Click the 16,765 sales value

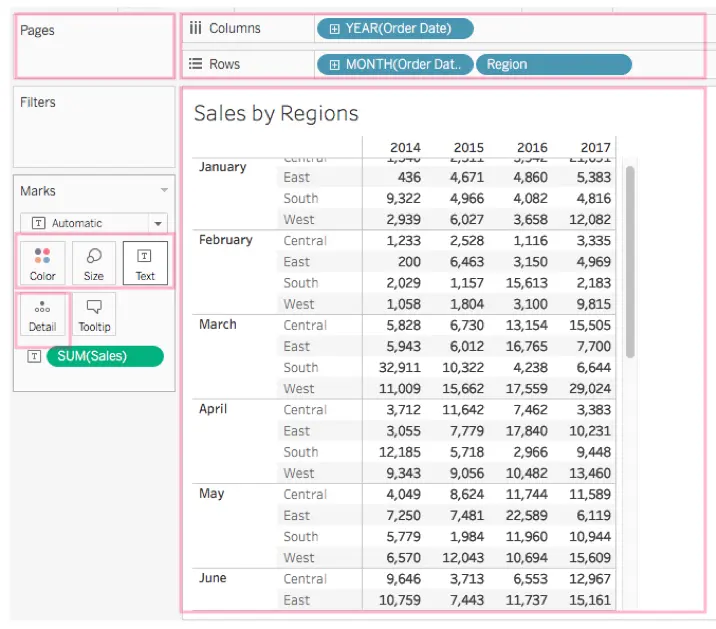coord(526,347)
